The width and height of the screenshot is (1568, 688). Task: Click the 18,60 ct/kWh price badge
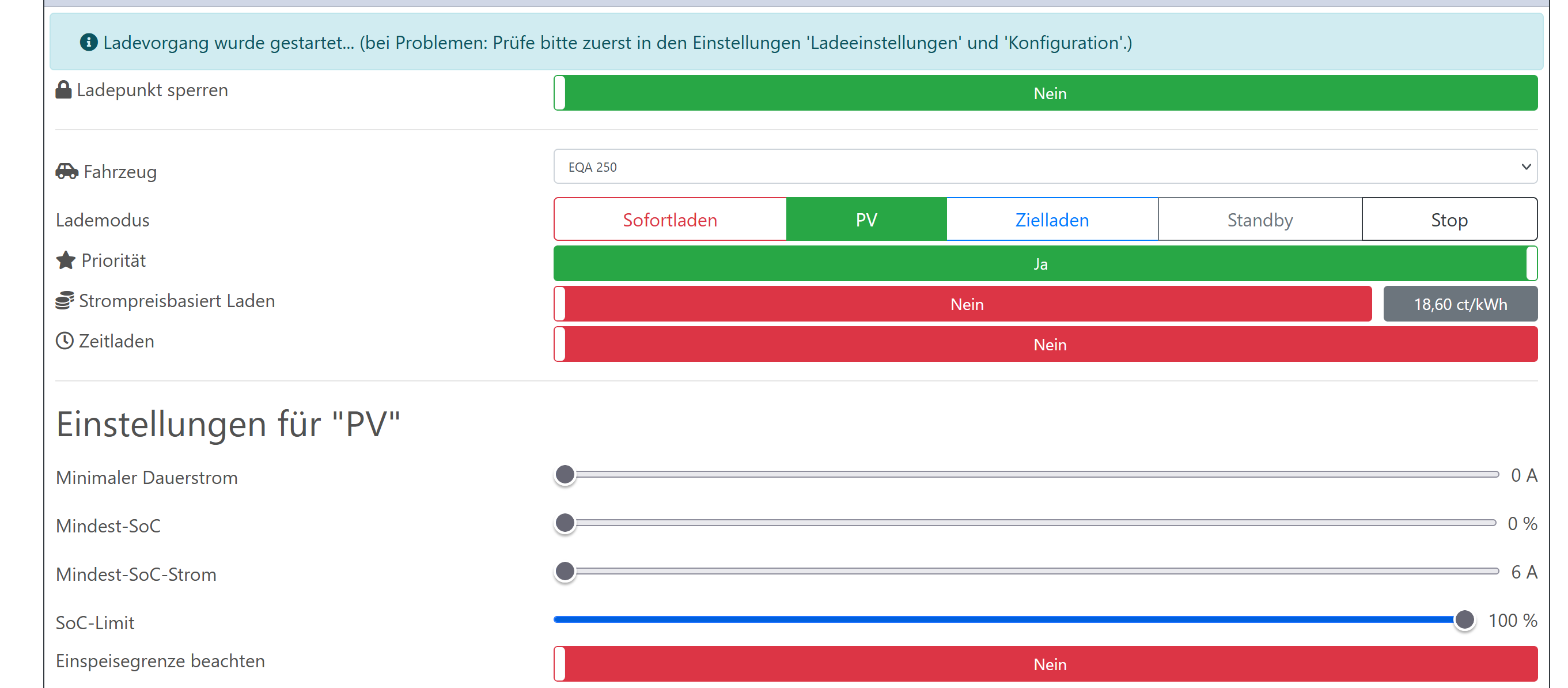click(x=1460, y=304)
